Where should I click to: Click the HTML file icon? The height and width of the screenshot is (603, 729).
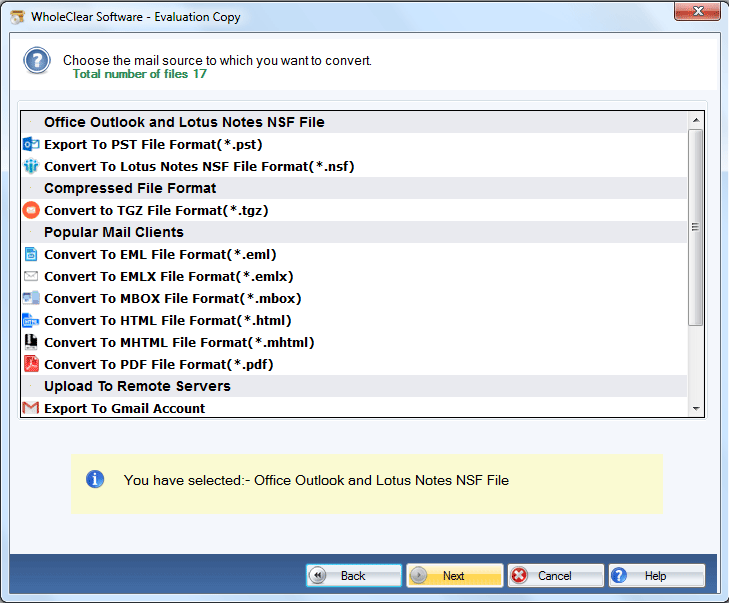pos(31,320)
